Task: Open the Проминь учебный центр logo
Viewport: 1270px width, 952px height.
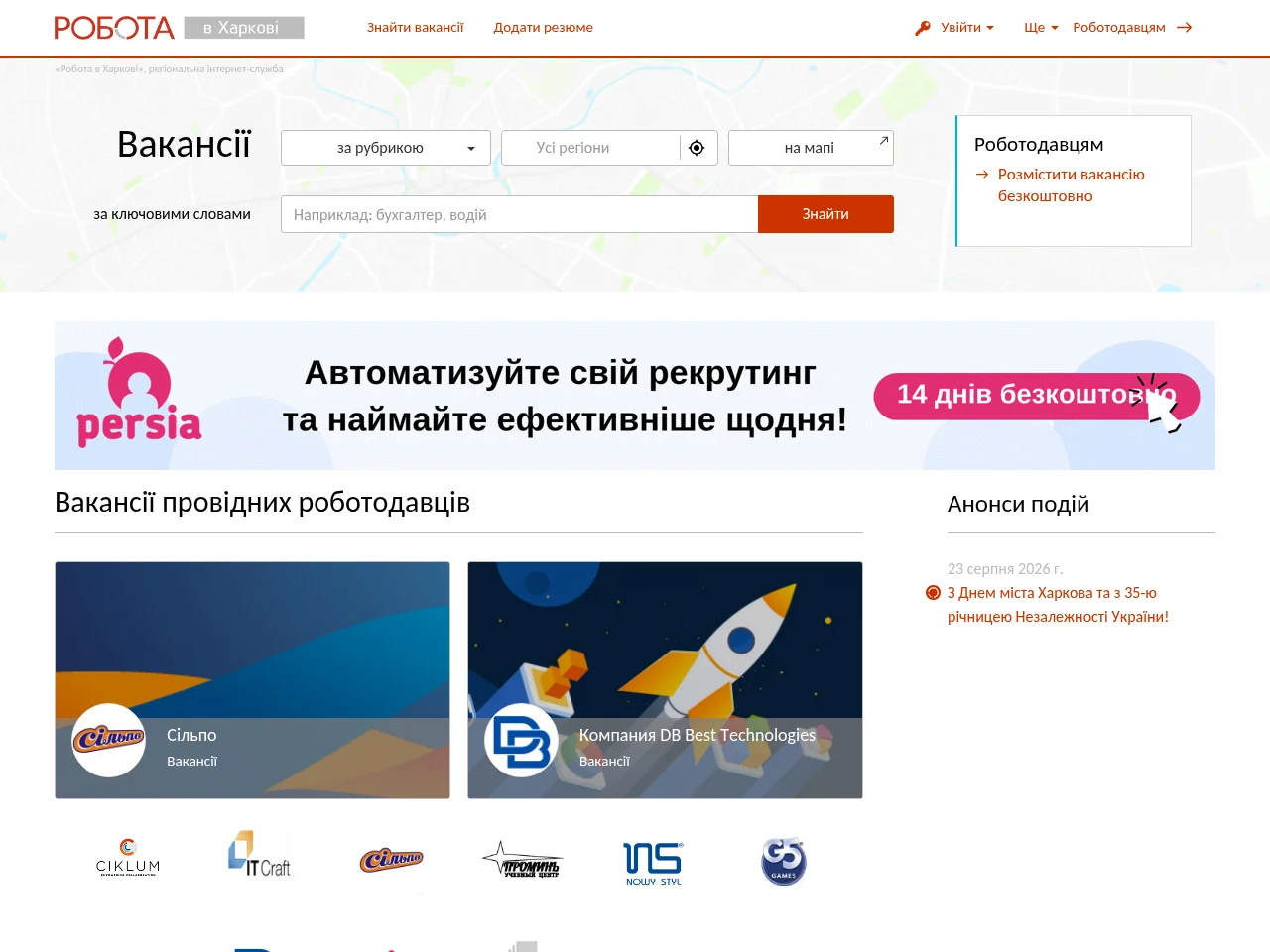Action: point(522,860)
